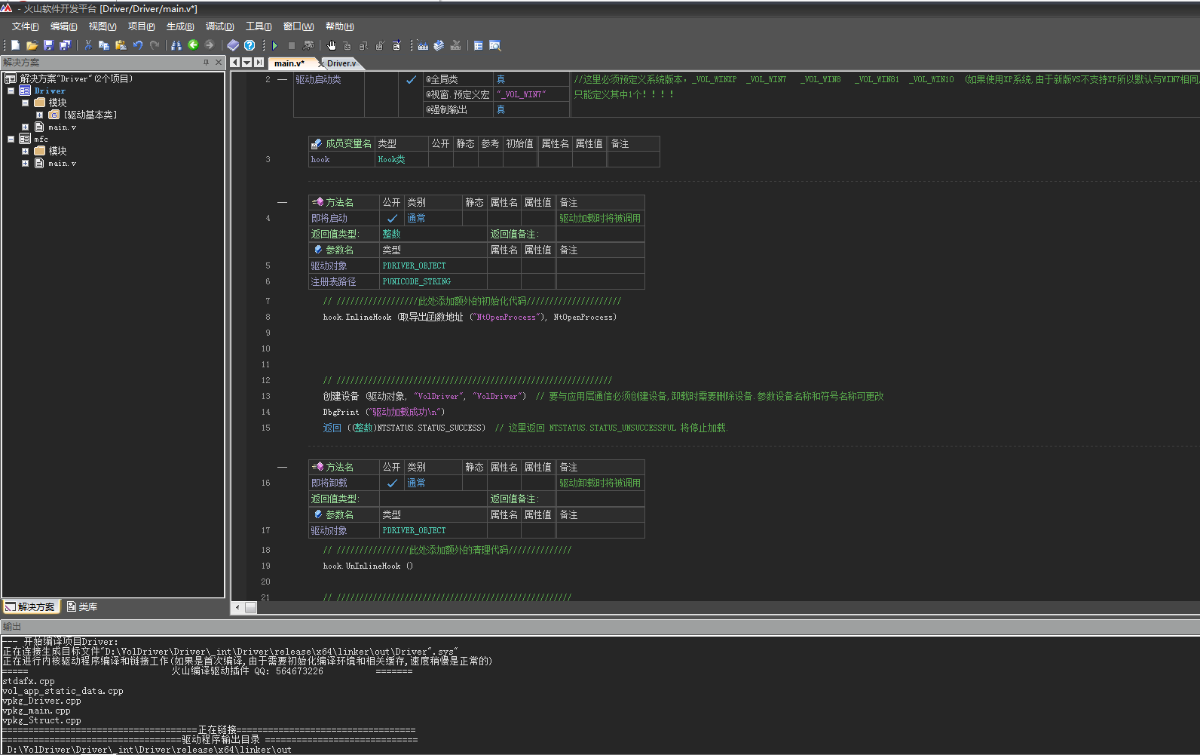
Task: Toggle the 公开 cell in the hook row
Action: (440, 159)
